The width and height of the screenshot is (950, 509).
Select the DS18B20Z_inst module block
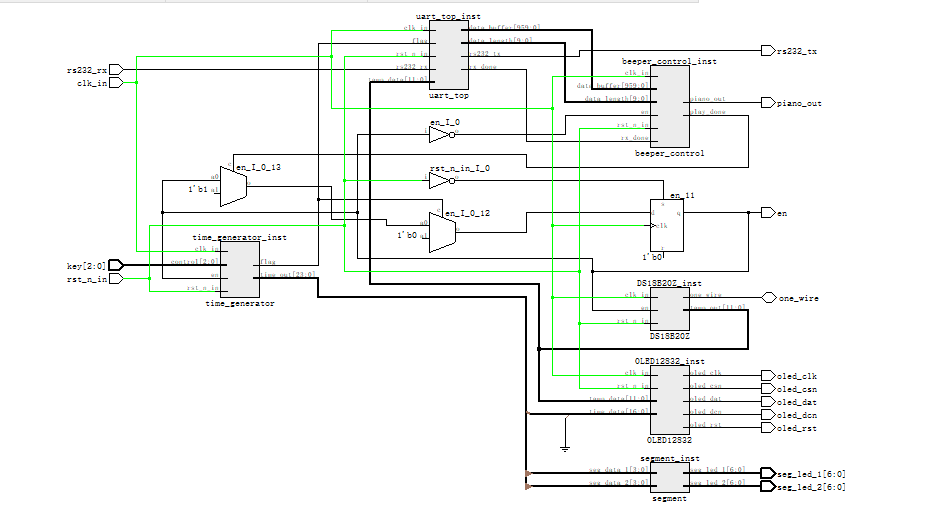(669, 308)
